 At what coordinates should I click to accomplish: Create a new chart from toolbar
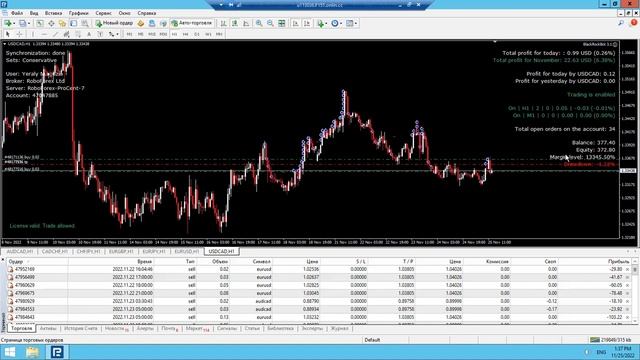point(8,23)
